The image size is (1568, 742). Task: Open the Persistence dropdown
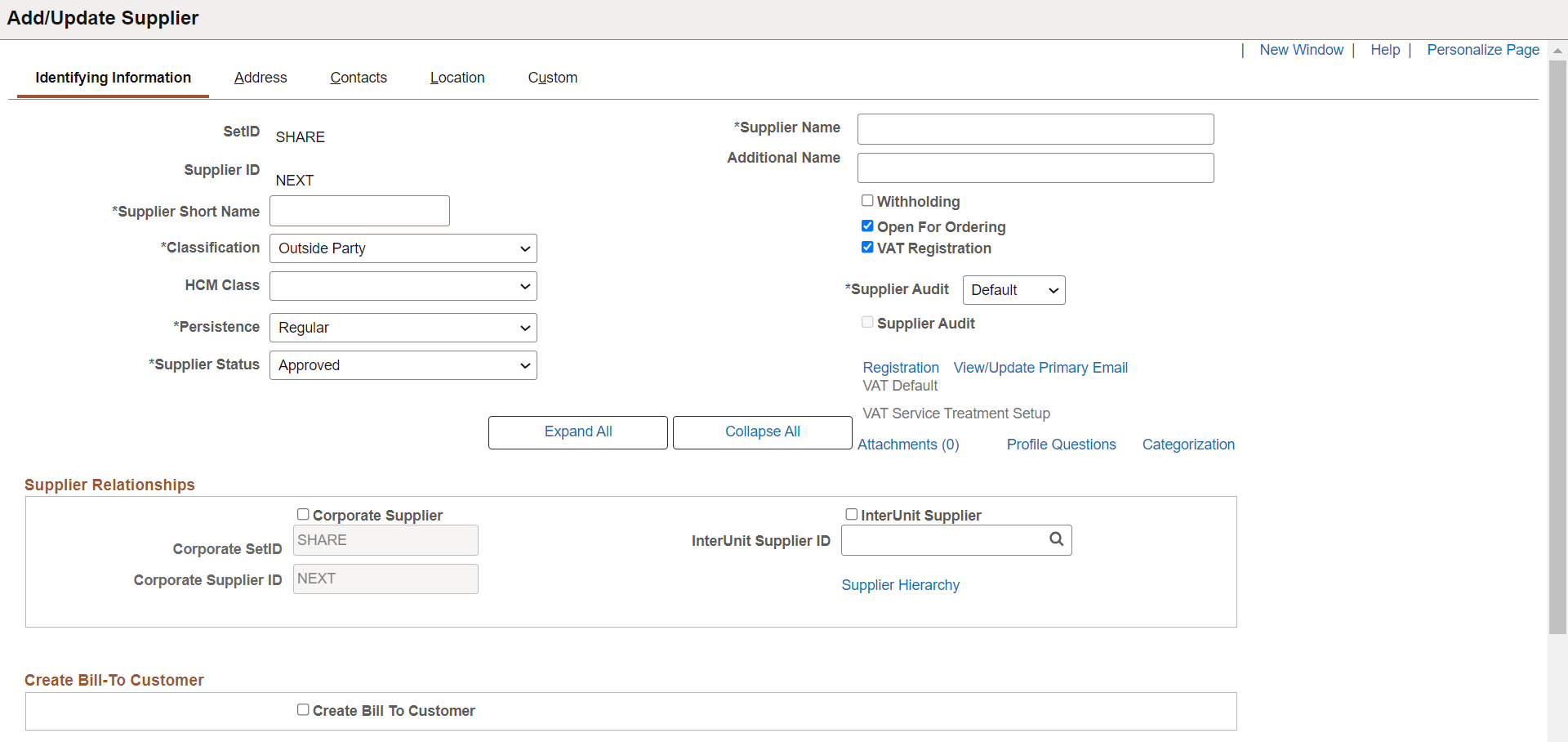[403, 328]
